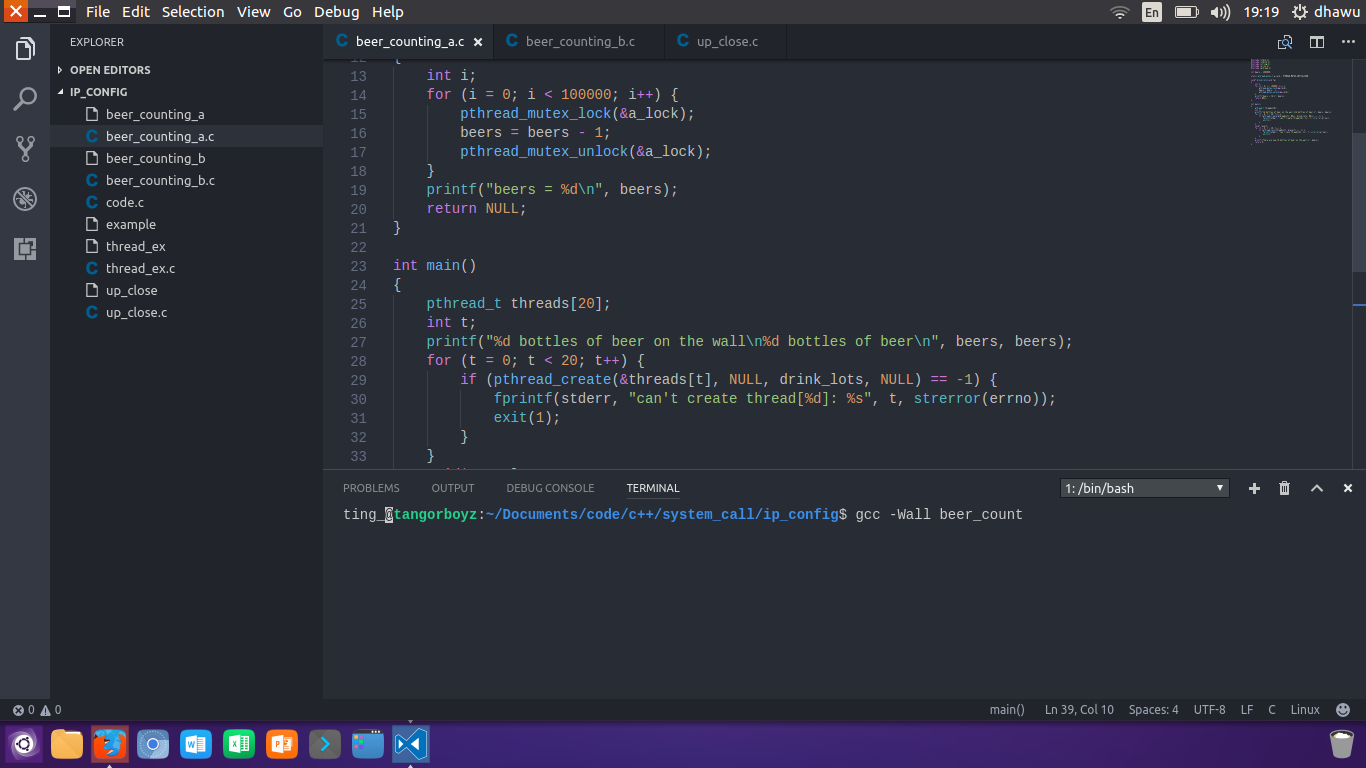The height and width of the screenshot is (768, 1366).
Task: Open the Debug view icon
Action: pos(25,199)
